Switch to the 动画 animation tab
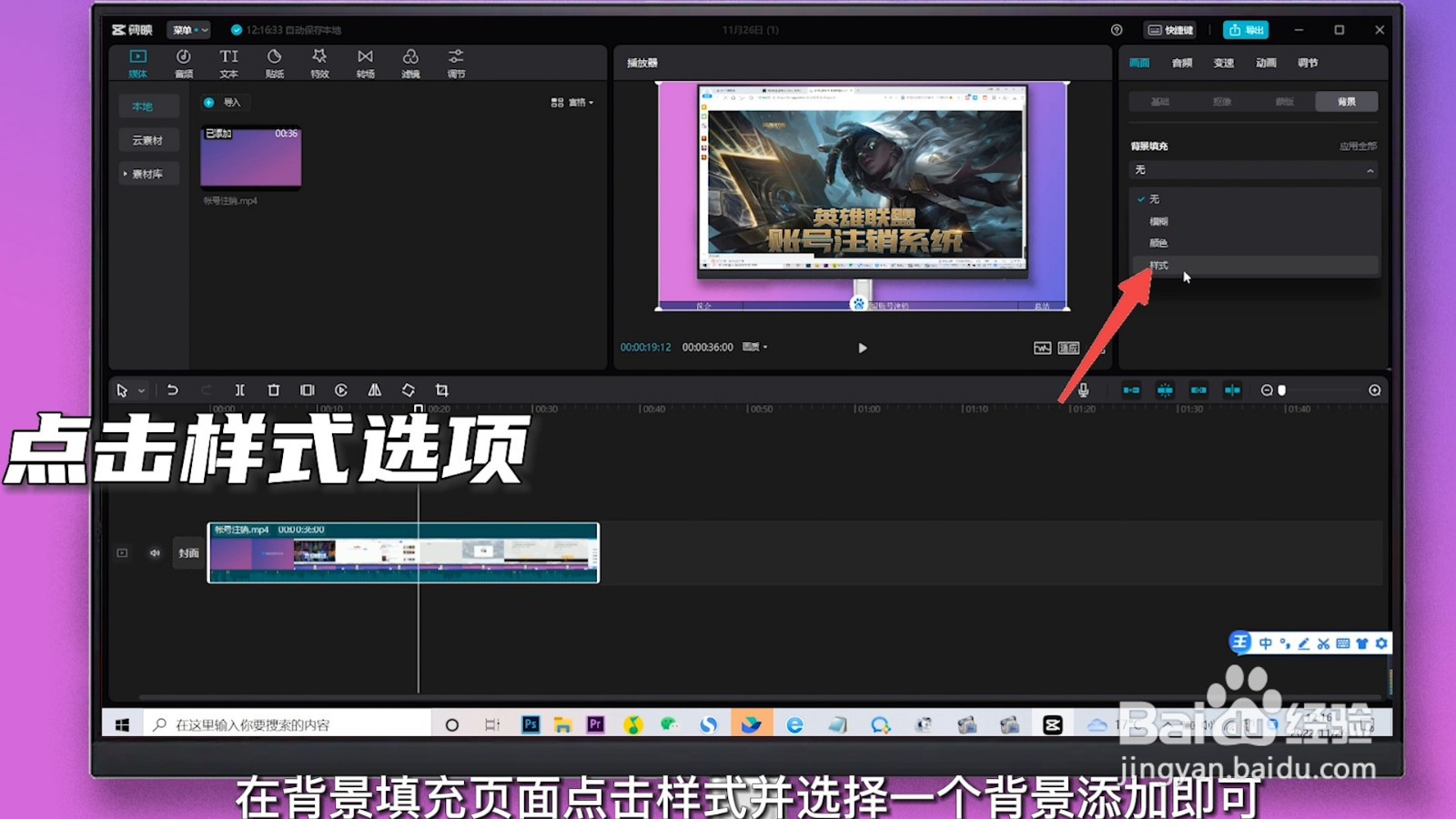 pyautogui.click(x=1266, y=63)
